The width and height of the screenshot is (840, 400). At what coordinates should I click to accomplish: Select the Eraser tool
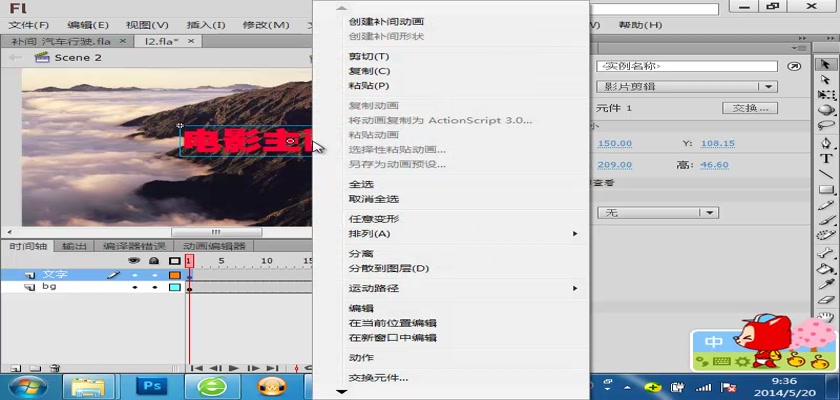point(826,300)
